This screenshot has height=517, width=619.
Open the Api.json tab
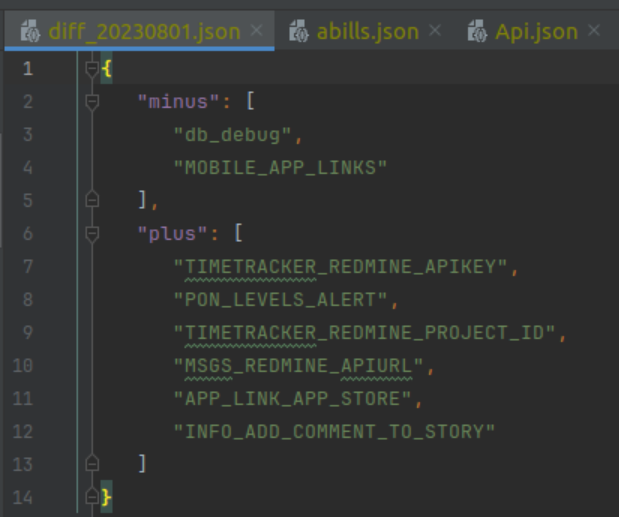tap(536, 31)
